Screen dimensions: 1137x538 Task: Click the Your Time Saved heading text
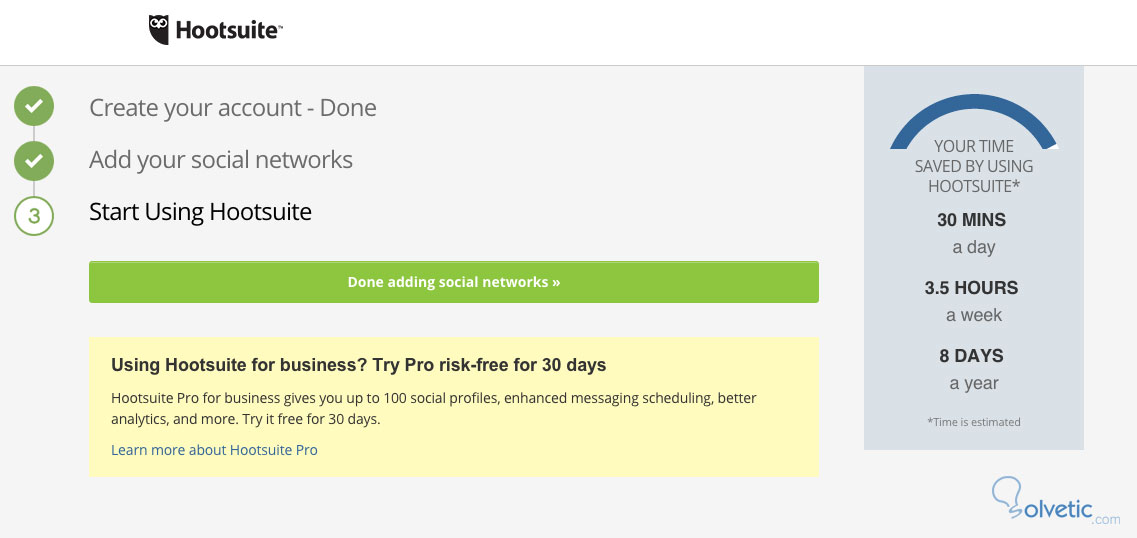tap(974, 166)
